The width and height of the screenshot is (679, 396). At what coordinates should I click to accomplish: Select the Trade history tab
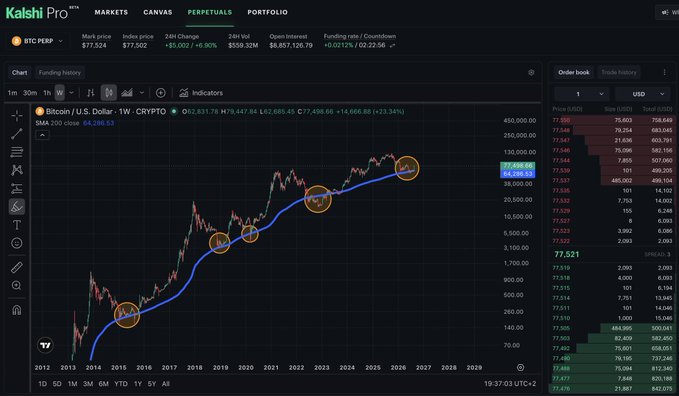[619, 72]
